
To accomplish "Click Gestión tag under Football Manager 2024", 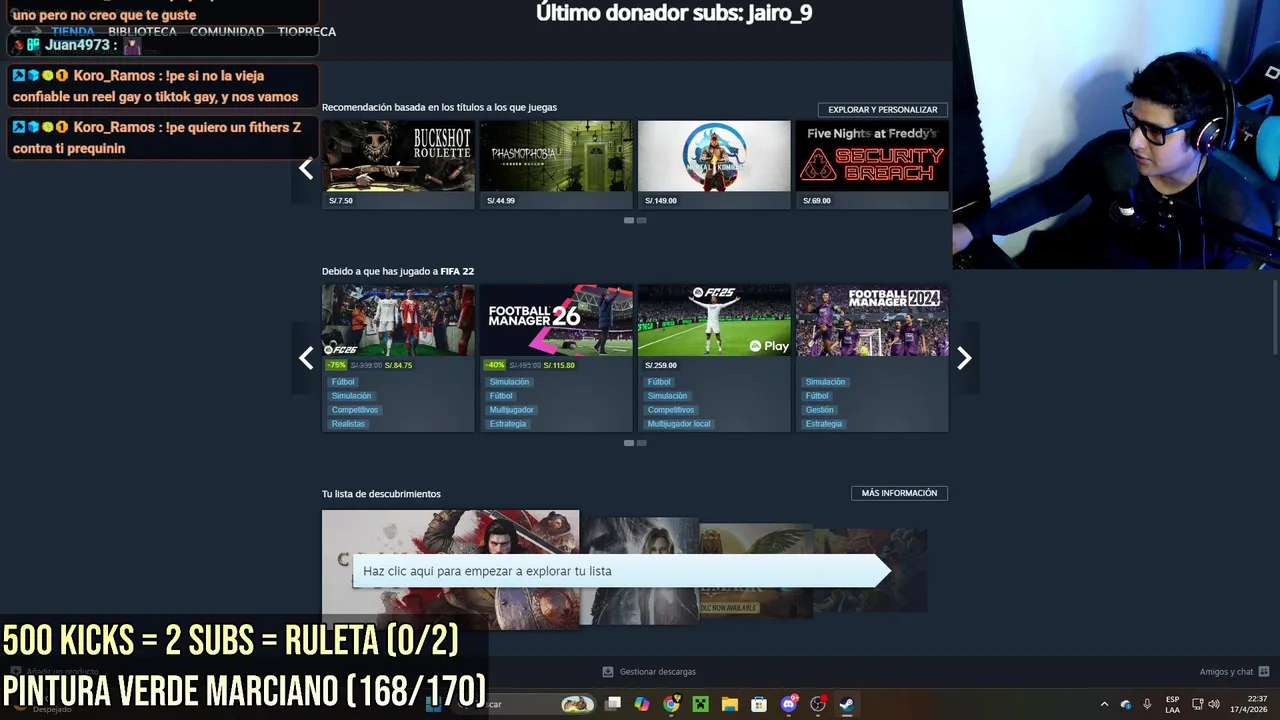I will click(819, 410).
